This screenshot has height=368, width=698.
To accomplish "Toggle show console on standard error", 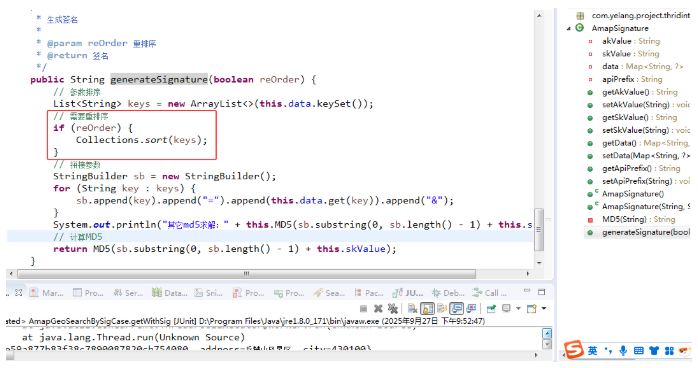I will coord(471,308).
